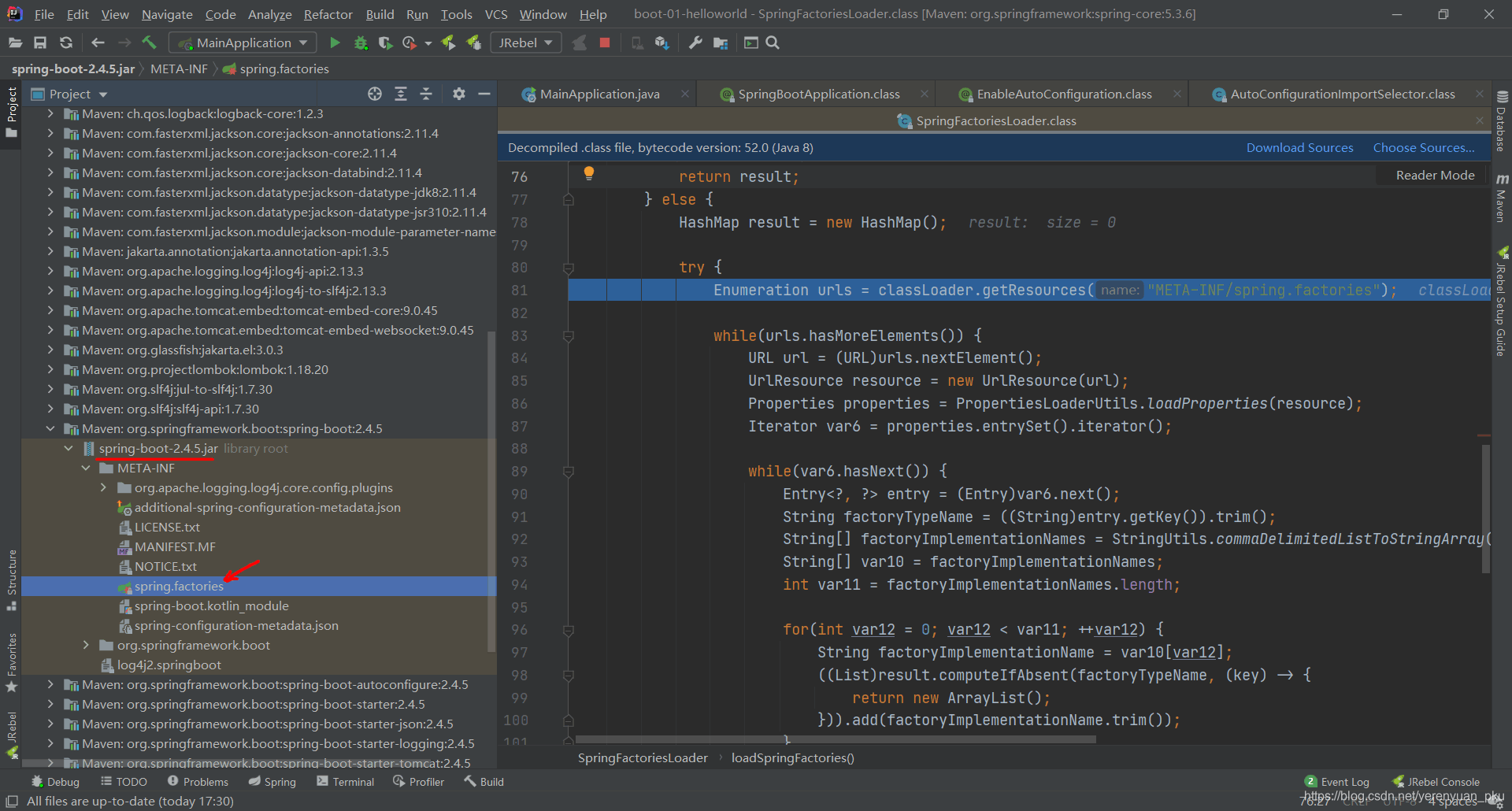Switch to EnableAutoConfiguration.class tab
Viewport: 1512px width, 811px height.
coord(1063,94)
